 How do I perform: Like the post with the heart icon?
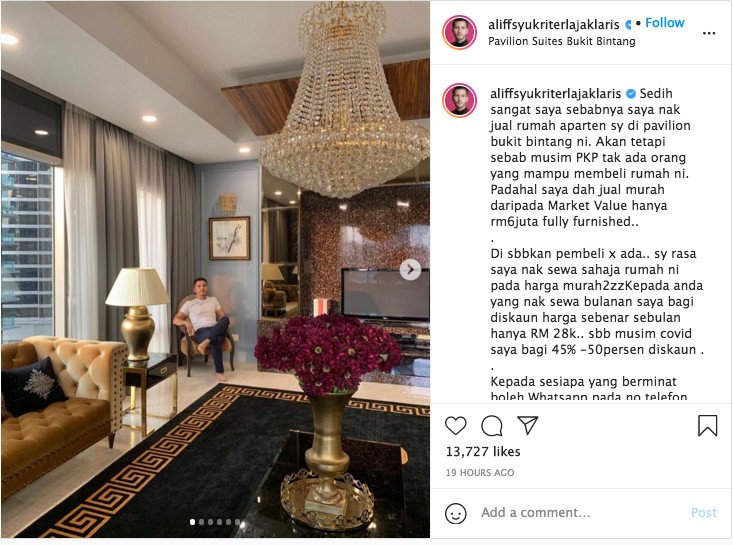point(455,426)
